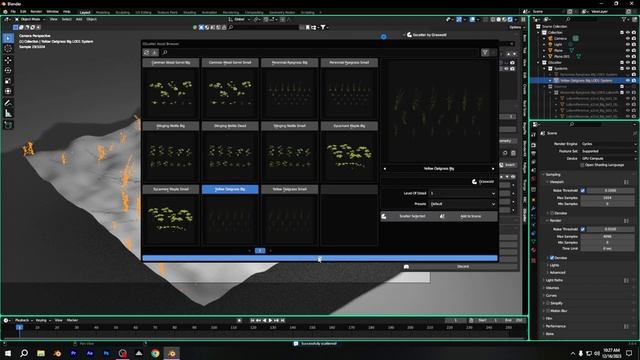Select the Measure tool in viewport toolbar
Screen dimensions: 640x360
point(8,113)
